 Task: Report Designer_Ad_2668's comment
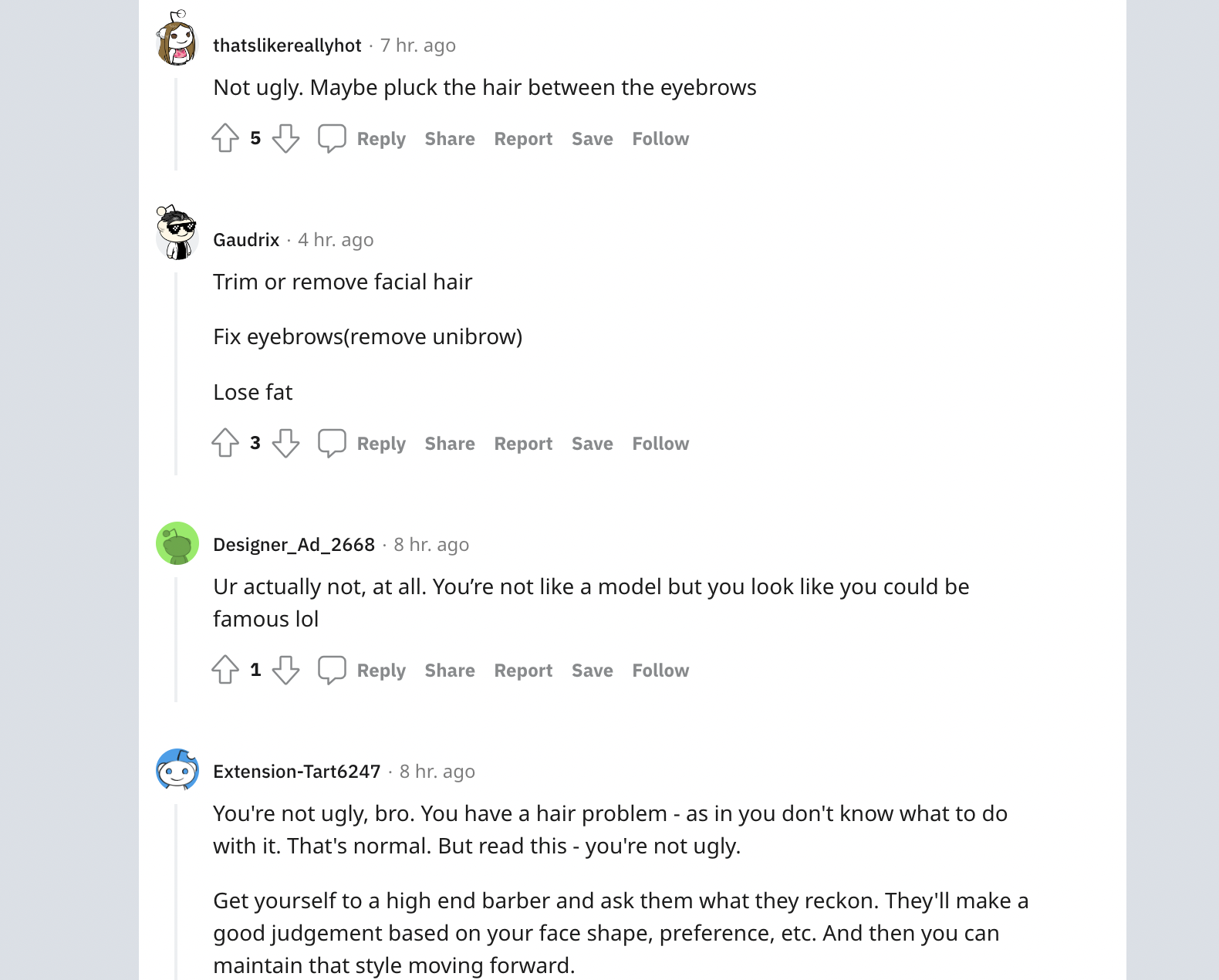[x=523, y=671]
